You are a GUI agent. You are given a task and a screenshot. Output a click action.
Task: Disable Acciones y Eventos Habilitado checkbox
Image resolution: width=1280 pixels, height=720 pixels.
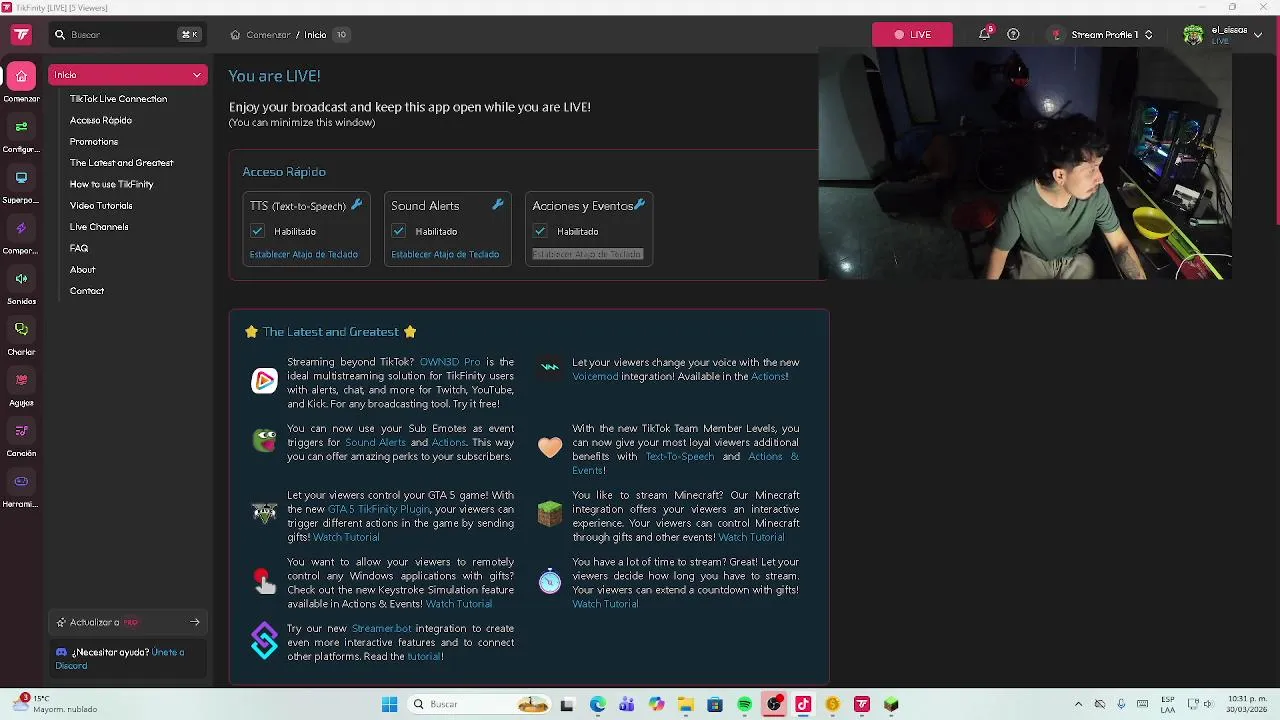(x=540, y=231)
